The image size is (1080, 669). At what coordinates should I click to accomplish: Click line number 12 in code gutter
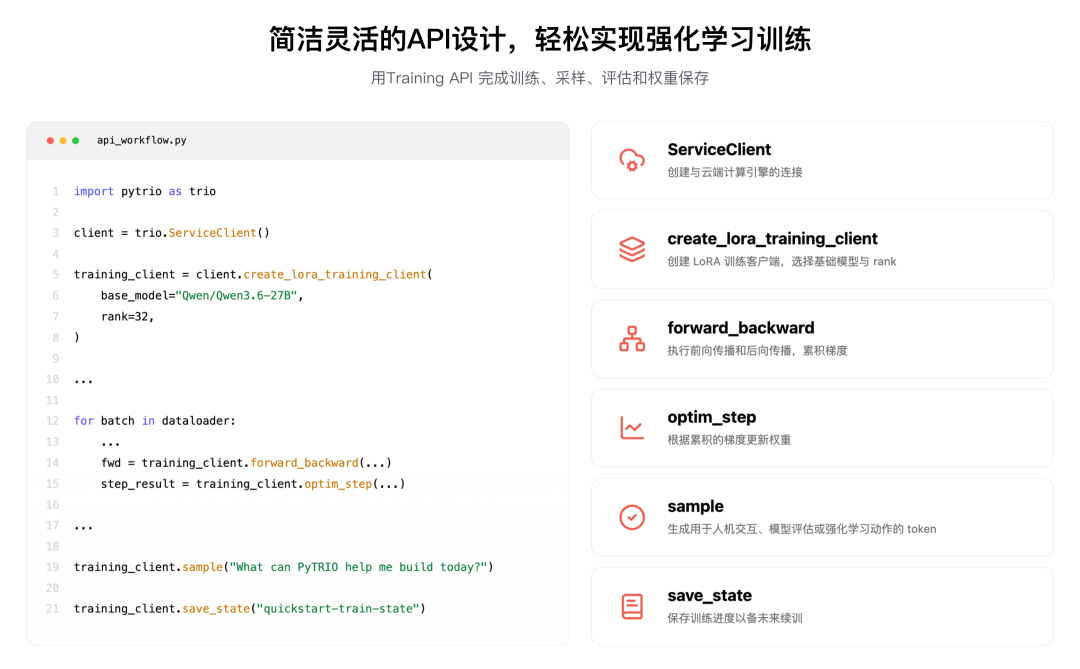click(52, 421)
